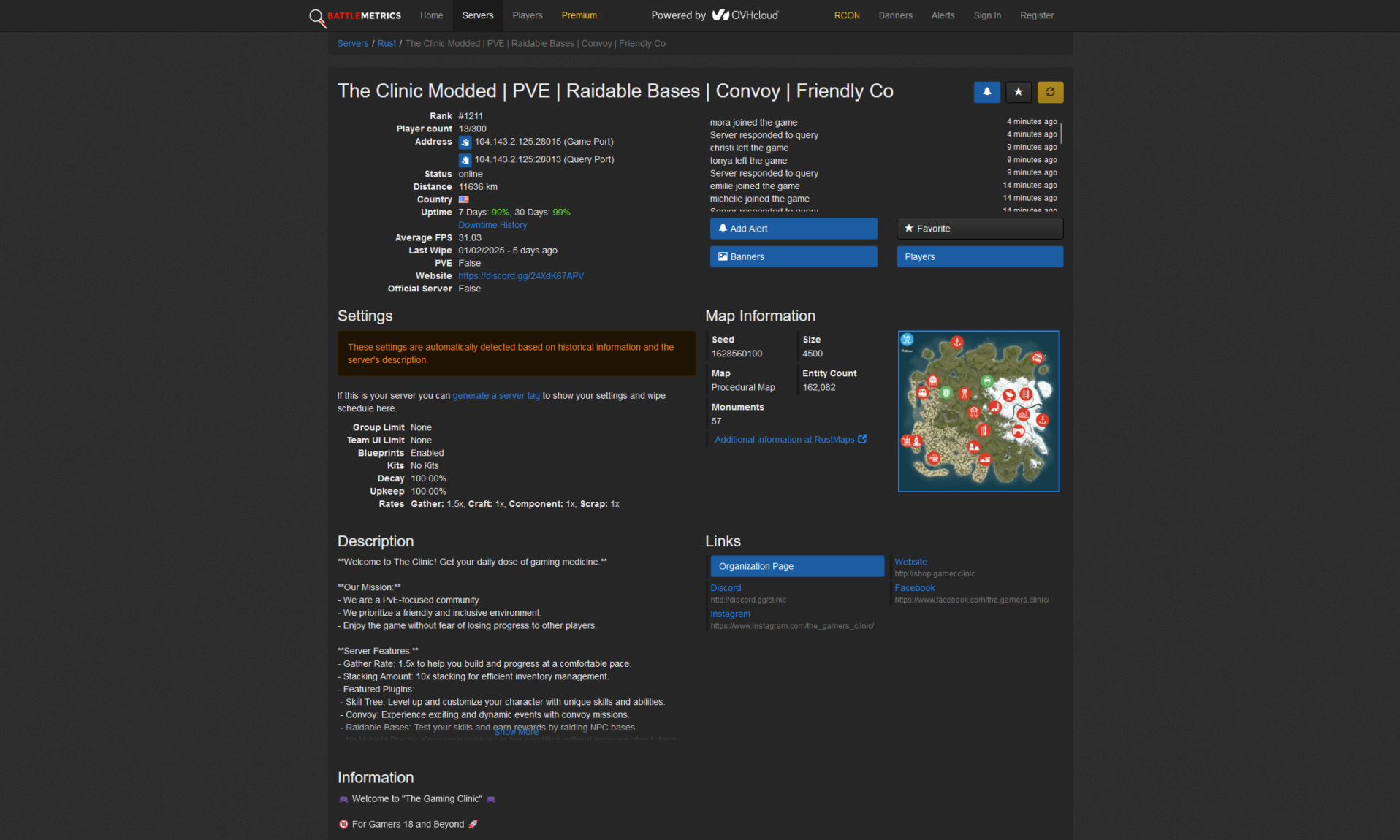This screenshot has height=840, width=1400.
Task: Open the Banners nav item
Action: 896,15
